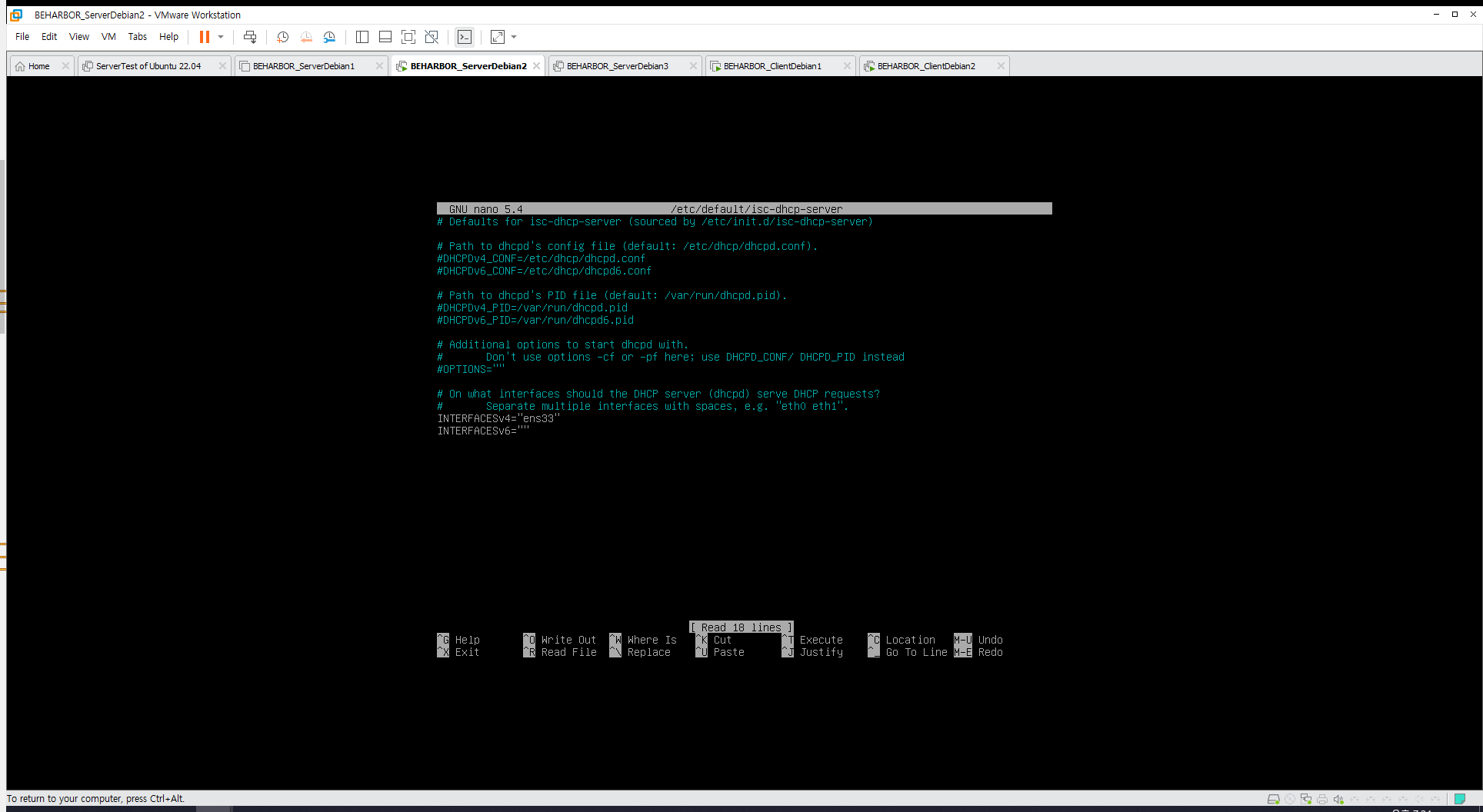Close the BEHARBOR_ServerDebian1 tab
1483x812 pixels.
(379, 66)
